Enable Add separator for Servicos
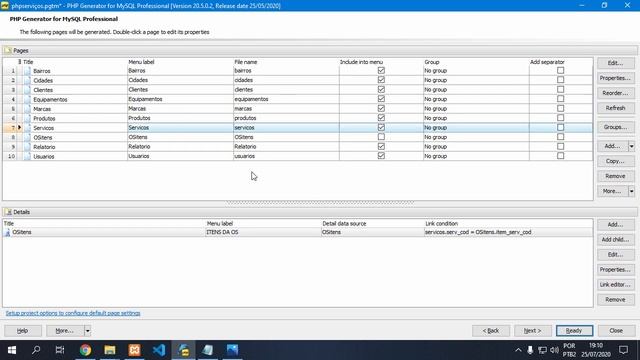This screenshot has height=360, width=640. click(x=560, y=127)
